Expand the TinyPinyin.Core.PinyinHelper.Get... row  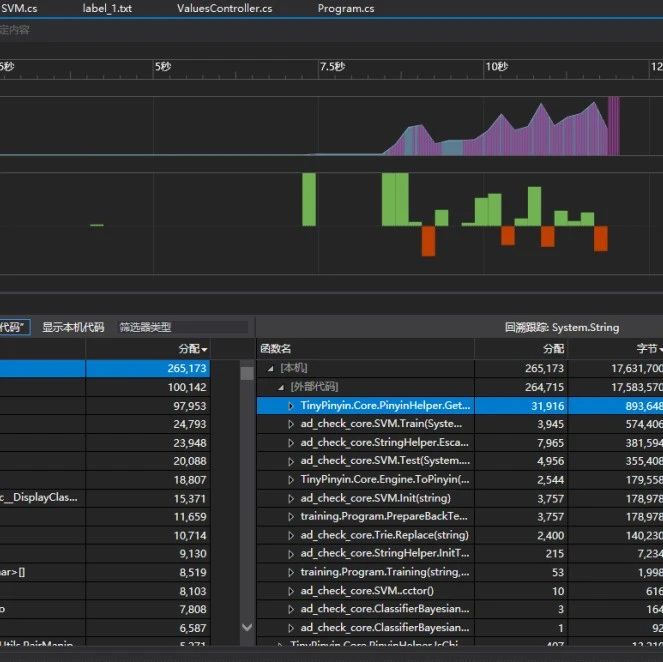click(291, 406)
